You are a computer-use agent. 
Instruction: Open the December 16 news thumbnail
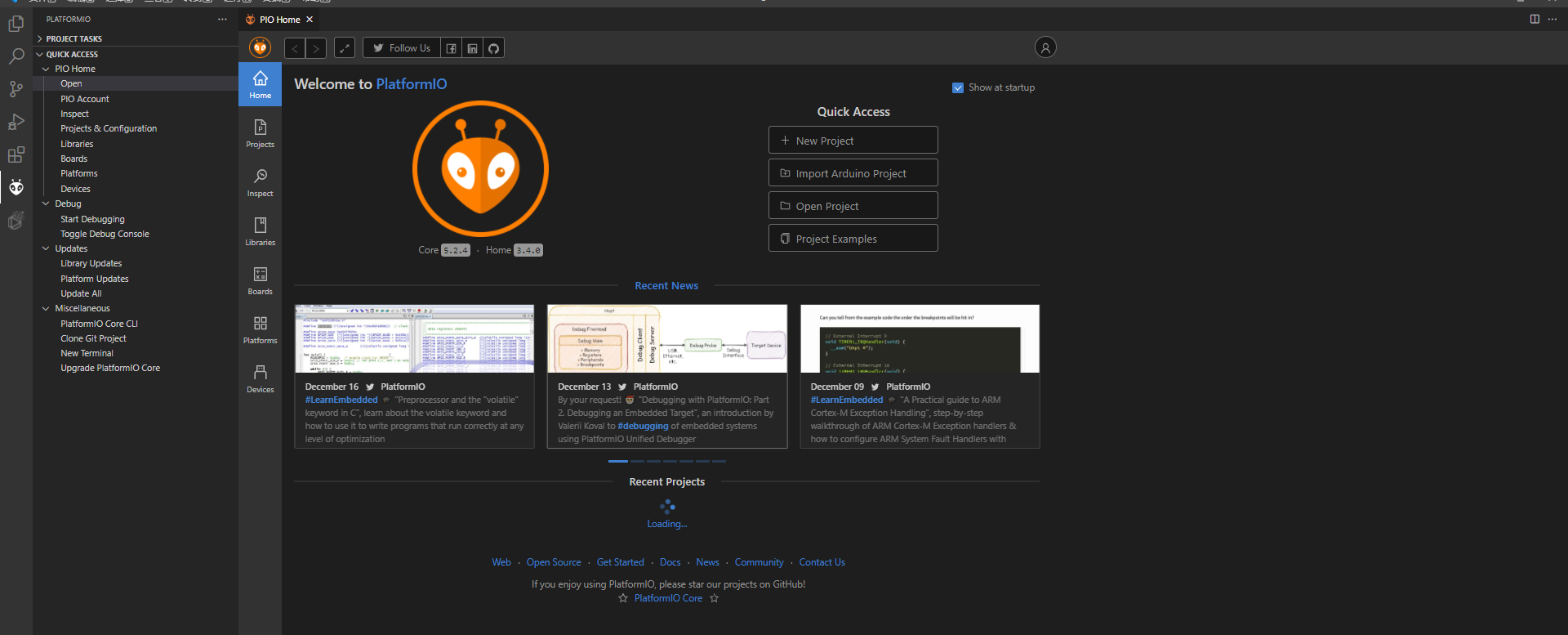click(x=414, y=338)
